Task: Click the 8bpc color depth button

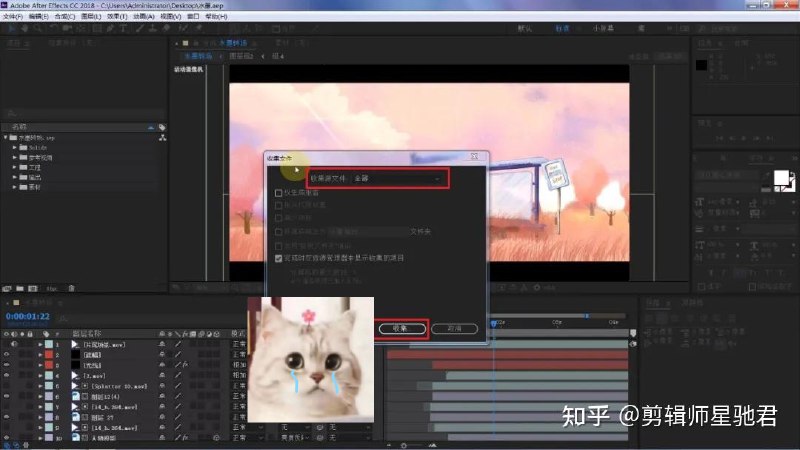Action: [52, 289]
